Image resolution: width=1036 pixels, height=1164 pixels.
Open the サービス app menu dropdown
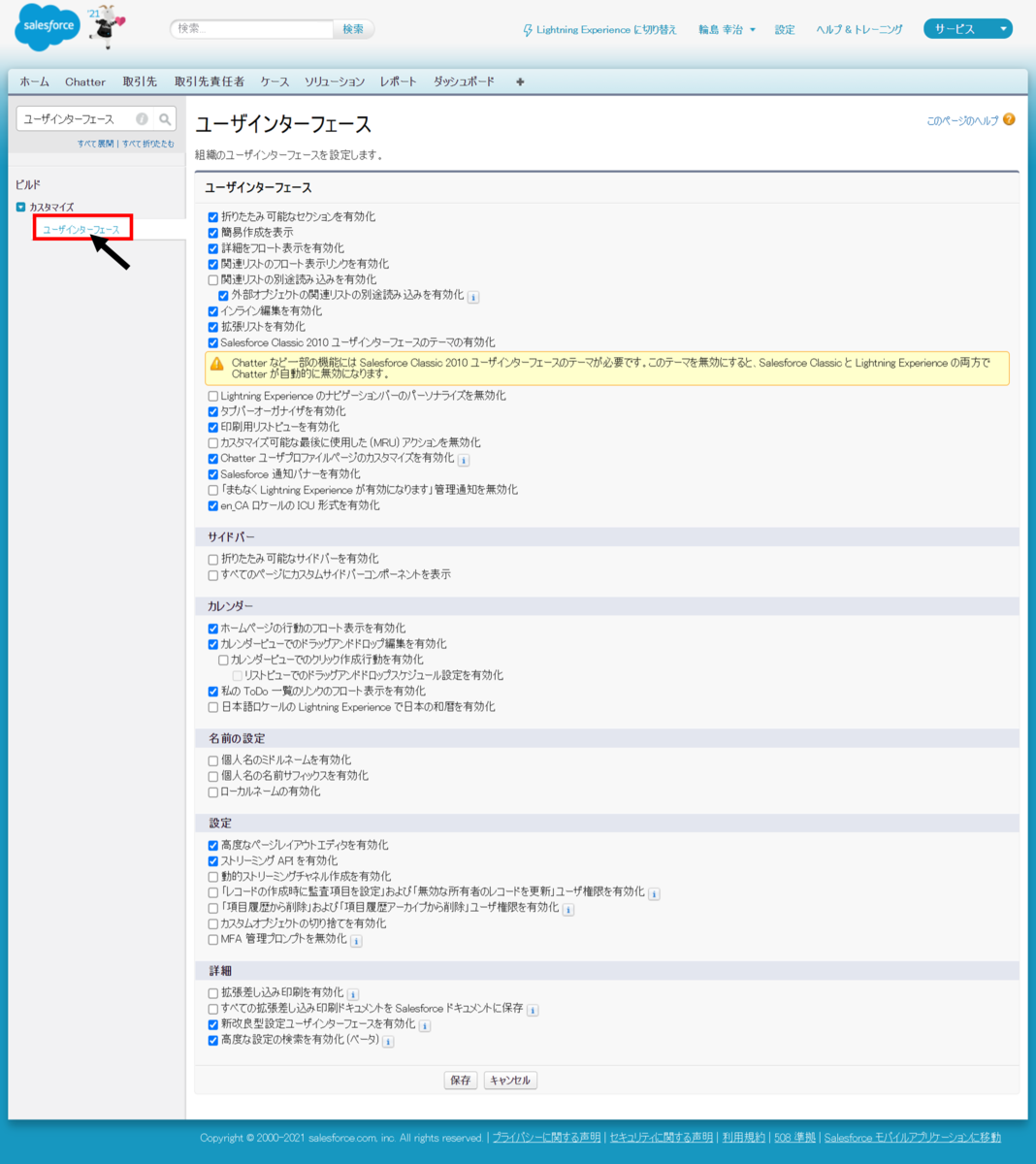point(967,29)
